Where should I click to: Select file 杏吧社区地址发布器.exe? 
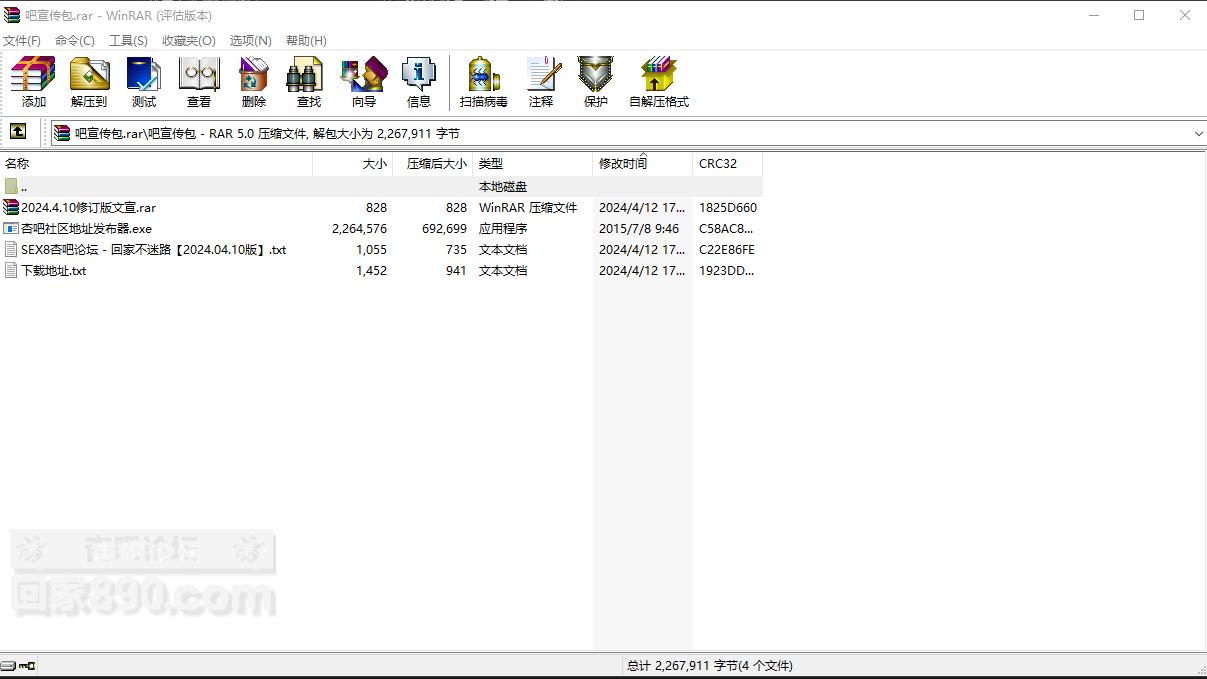(86, 228)
